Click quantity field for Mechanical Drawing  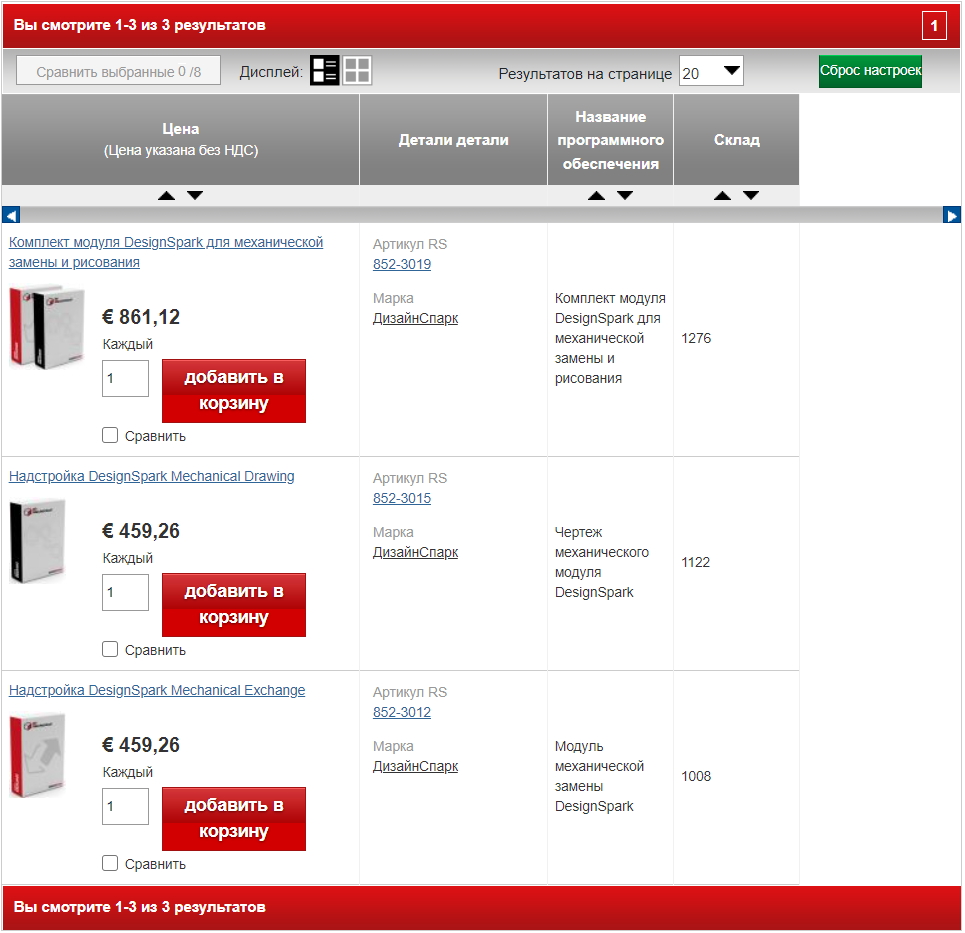pyautogui.click(x=126, y=593)
